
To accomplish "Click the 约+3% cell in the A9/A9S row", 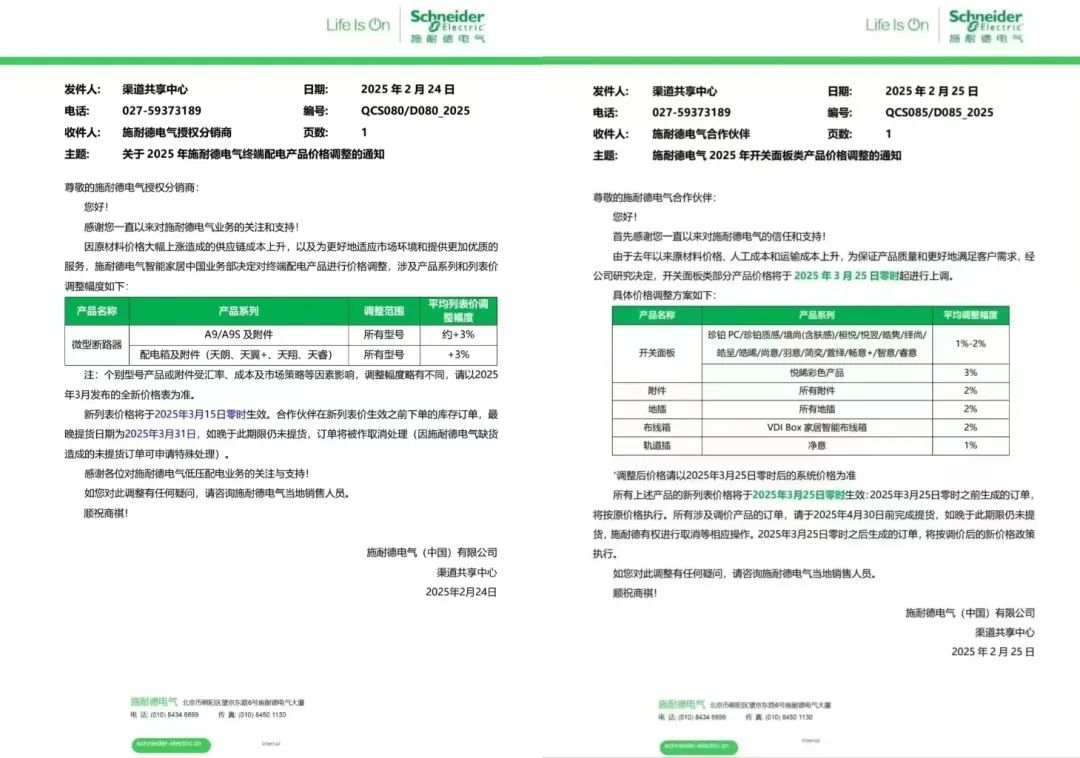I will click(x=459, y=335).
